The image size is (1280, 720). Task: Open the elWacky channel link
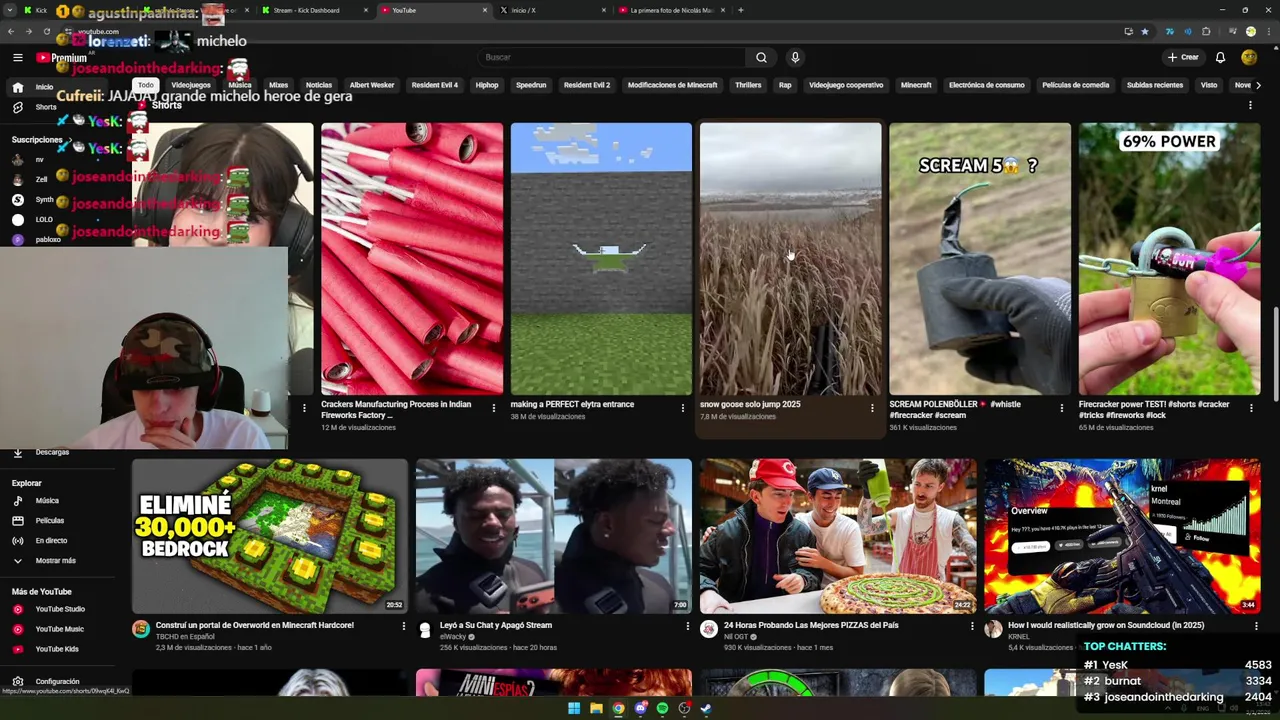pos(456,636)
